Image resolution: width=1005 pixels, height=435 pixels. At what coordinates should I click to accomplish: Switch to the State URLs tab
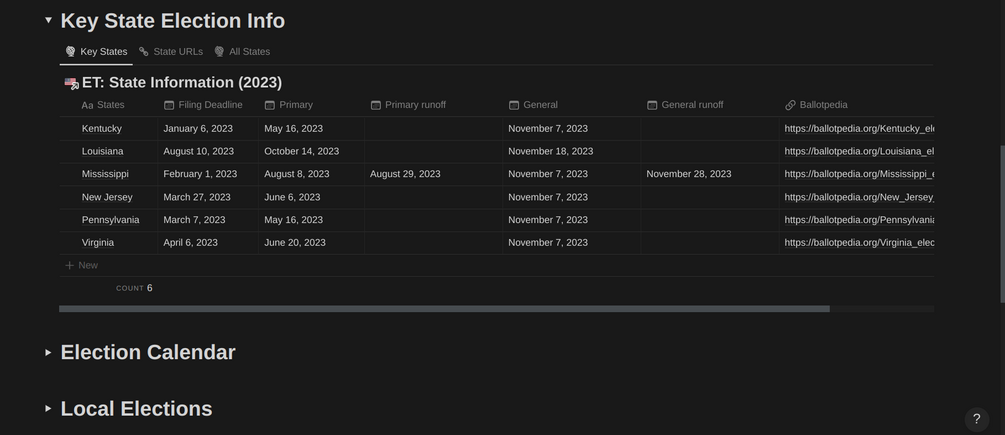tap(171, 52)
